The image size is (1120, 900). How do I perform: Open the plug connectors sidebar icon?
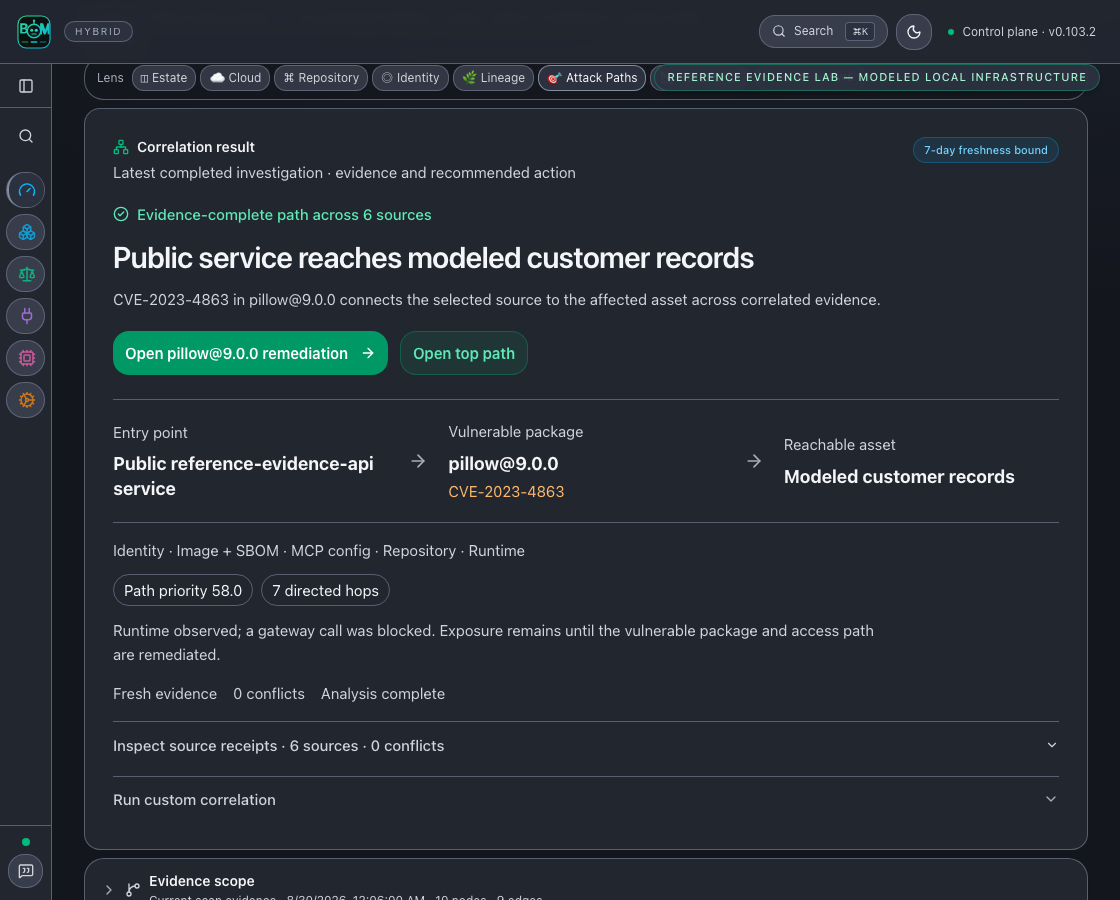tap(26, 316)
